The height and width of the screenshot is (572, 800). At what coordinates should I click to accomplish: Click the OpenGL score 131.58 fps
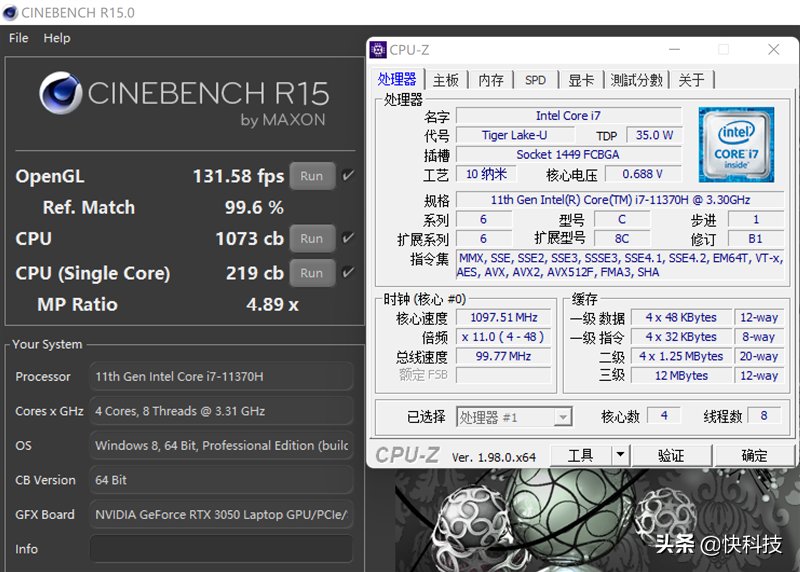[x=238, y=176]
